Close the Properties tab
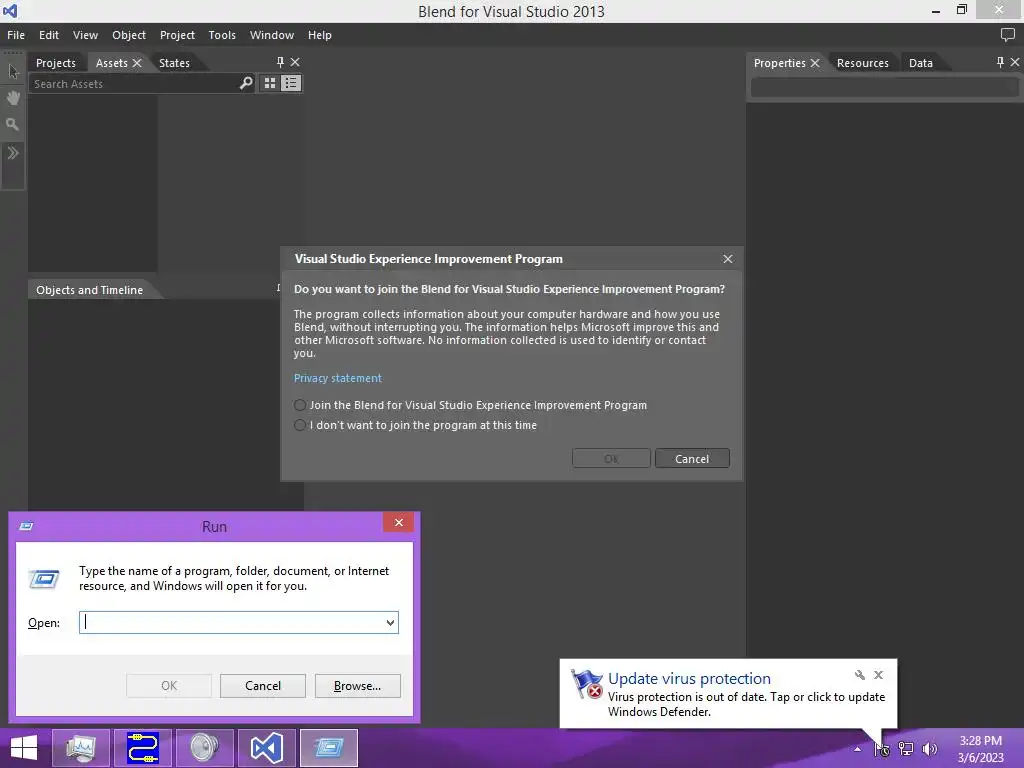 (x=815, y=63)
